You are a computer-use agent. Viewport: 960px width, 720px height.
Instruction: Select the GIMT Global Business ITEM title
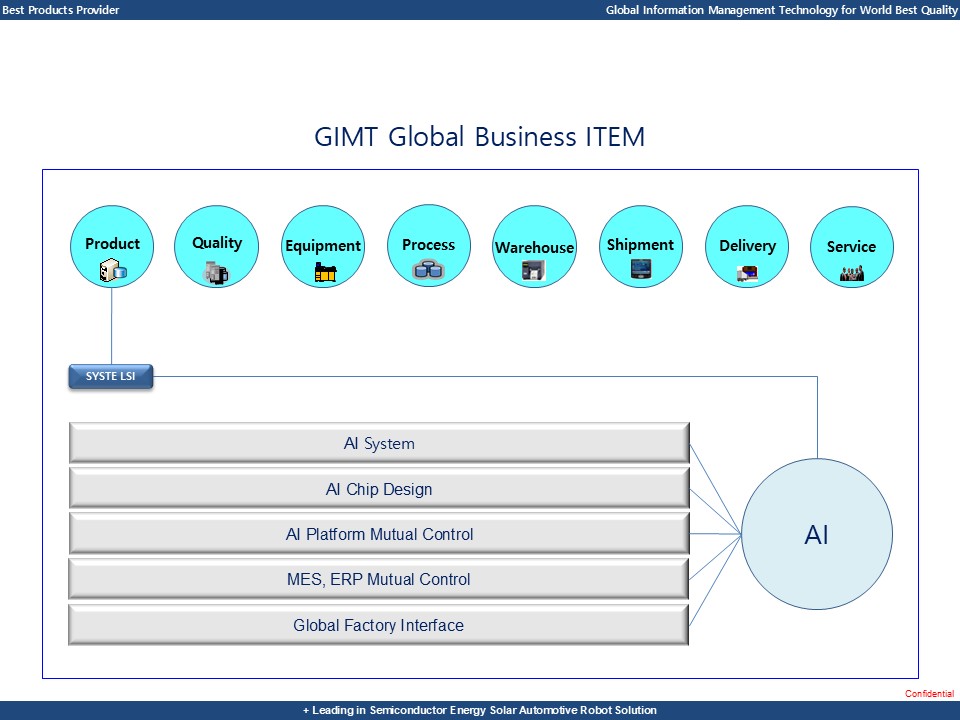tap(480, 137)
